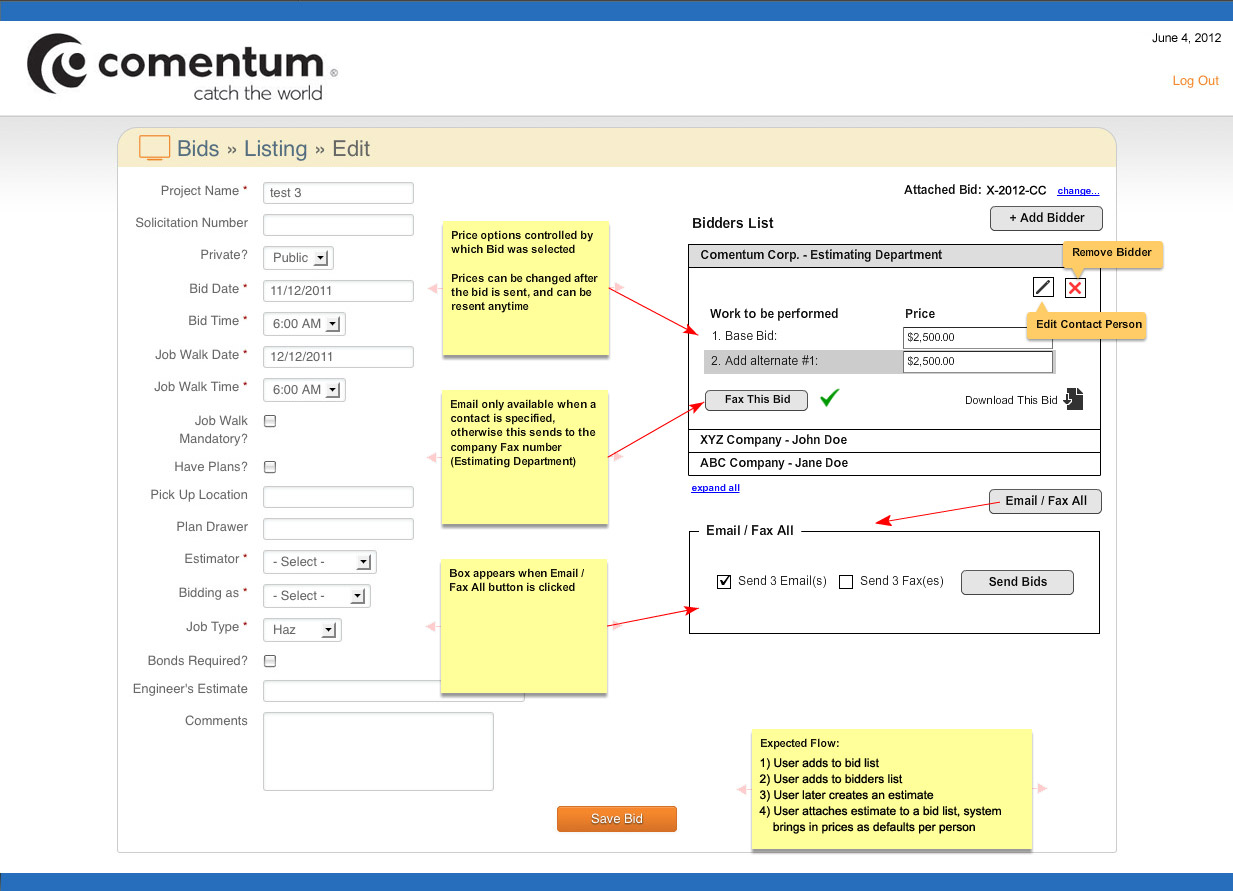1233x891 pixels.
Task: Click the Bonds Required checkbox
Action: pos(269,660)
